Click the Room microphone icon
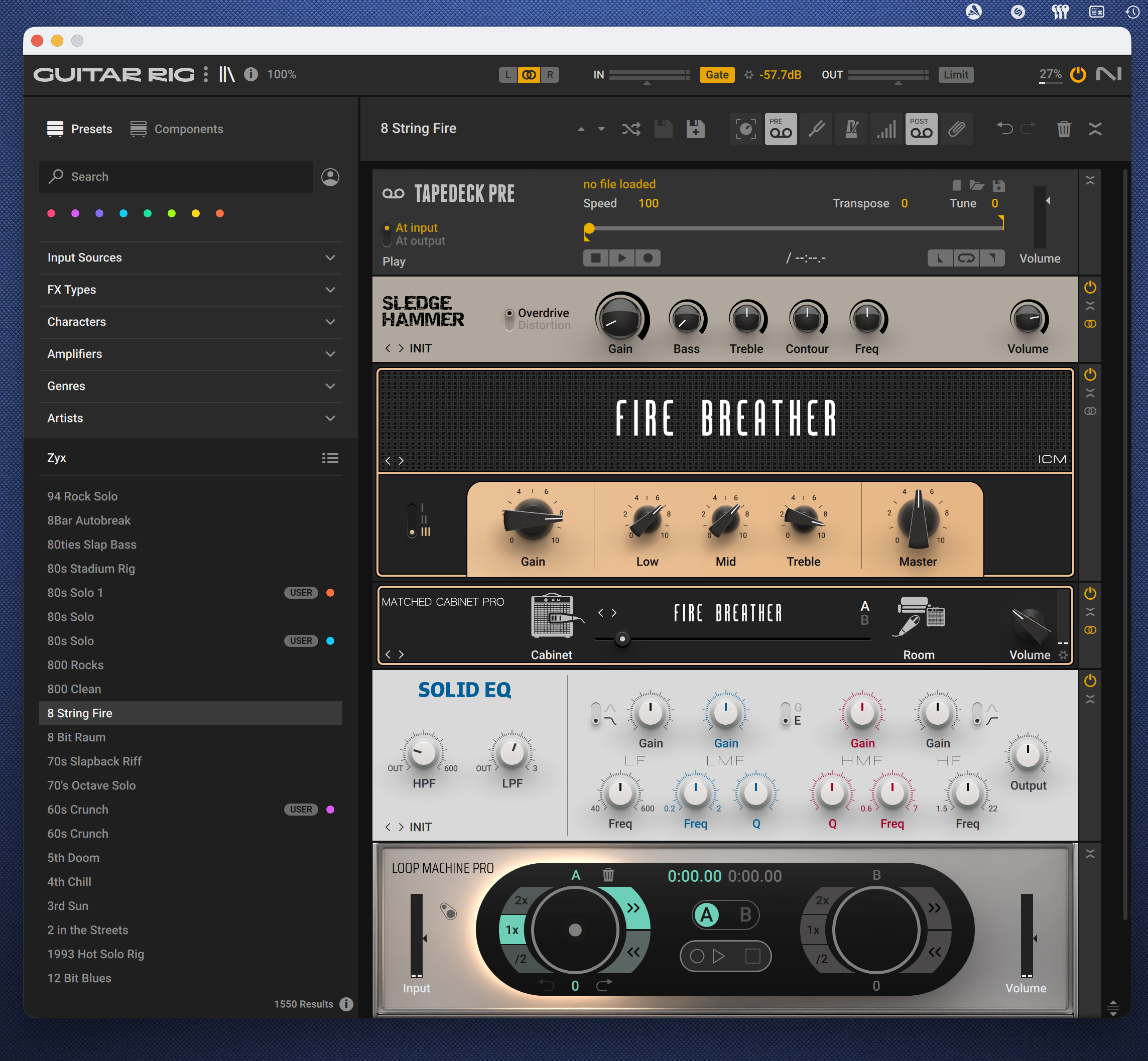 coord(918,617)
